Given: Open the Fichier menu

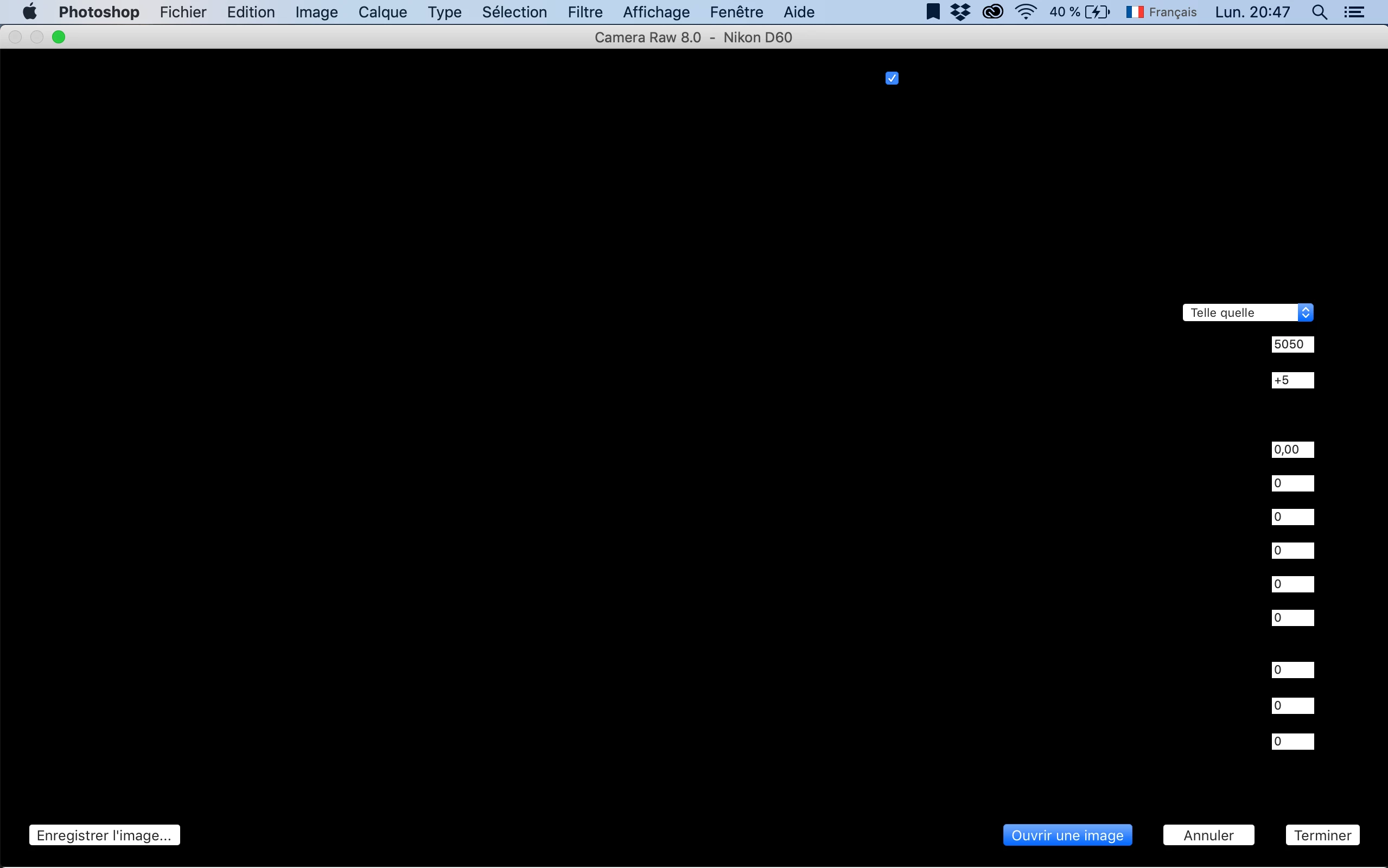Looking at the screenshot, I should click(182, 12).
